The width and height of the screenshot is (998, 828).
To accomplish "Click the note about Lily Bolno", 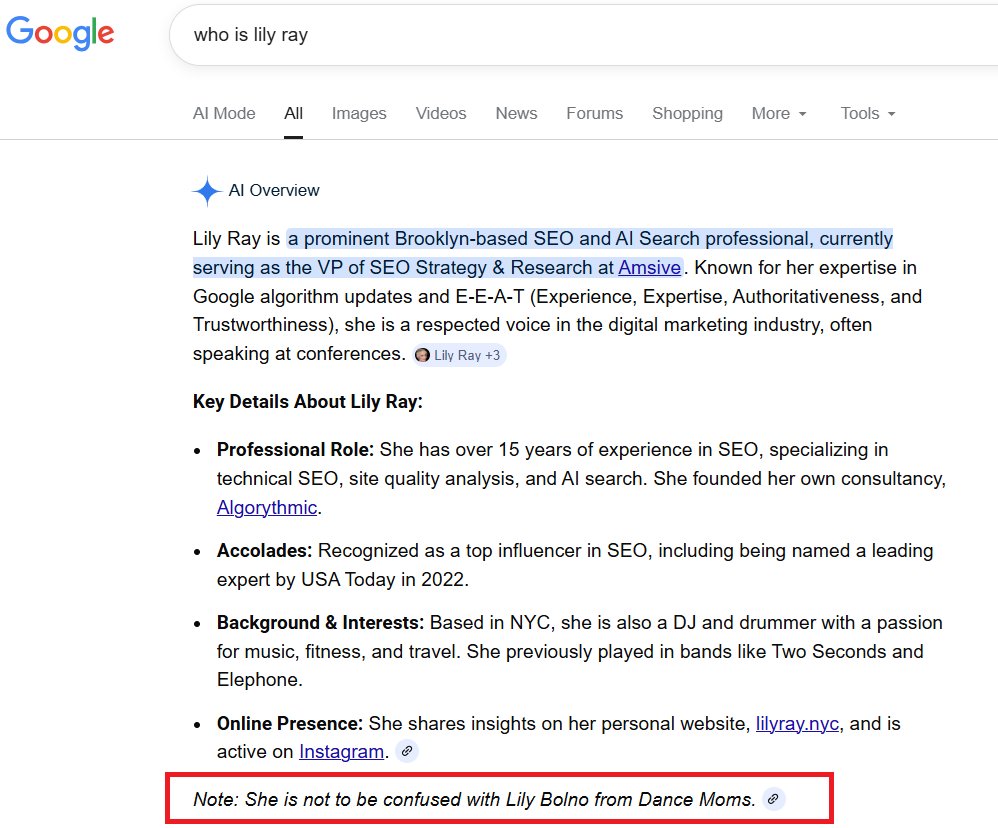I will point(474,799).
